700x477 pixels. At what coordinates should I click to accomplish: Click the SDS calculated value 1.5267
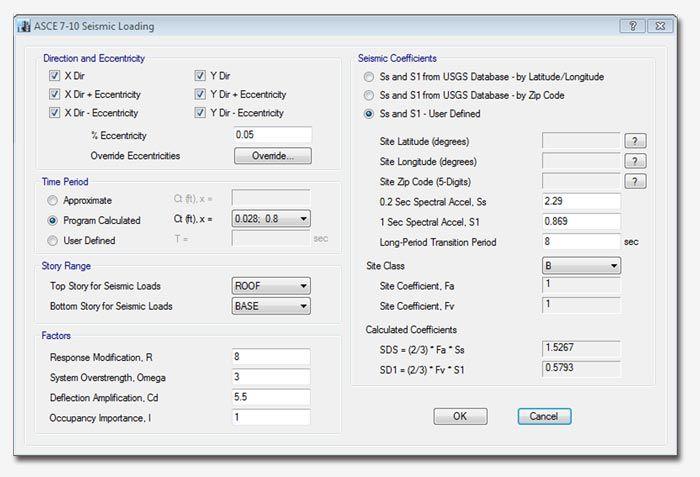point(581,348)
